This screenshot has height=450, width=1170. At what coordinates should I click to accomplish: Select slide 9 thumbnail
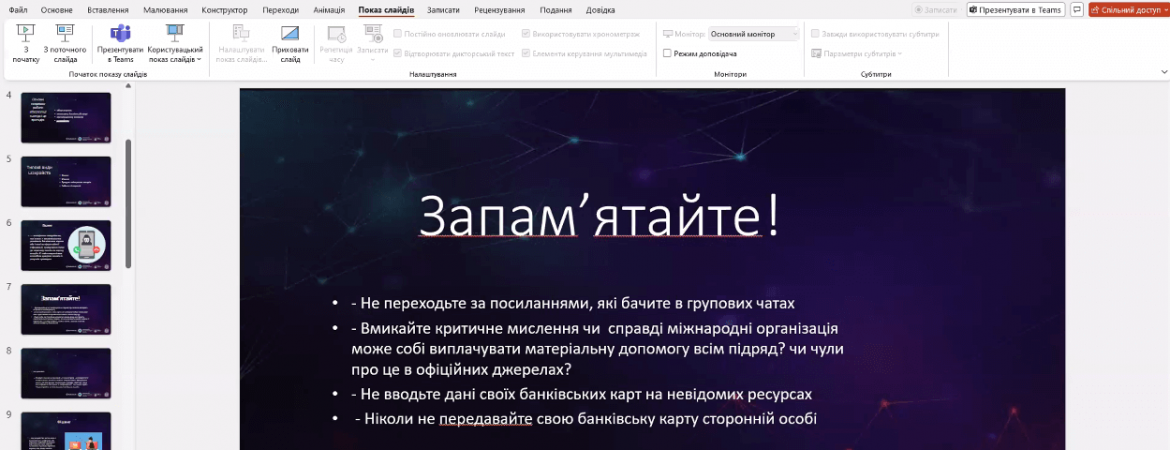[66, 431]
